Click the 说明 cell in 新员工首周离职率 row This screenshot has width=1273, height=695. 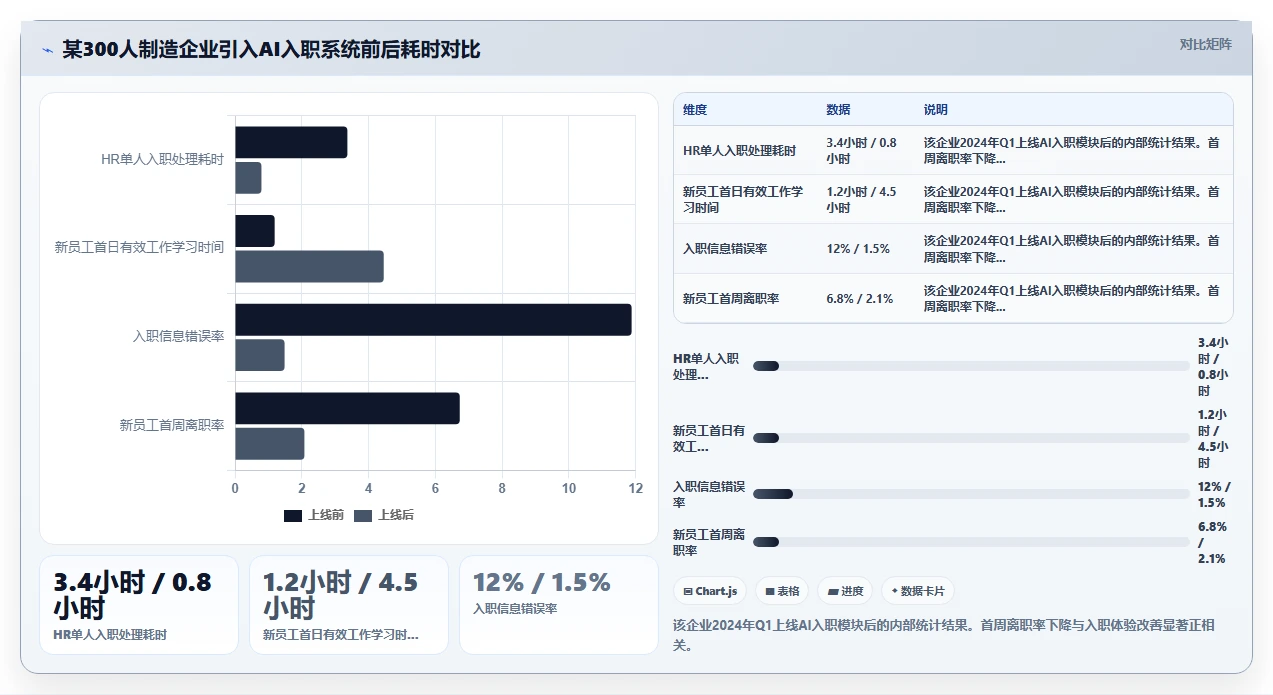(1073, 298)
